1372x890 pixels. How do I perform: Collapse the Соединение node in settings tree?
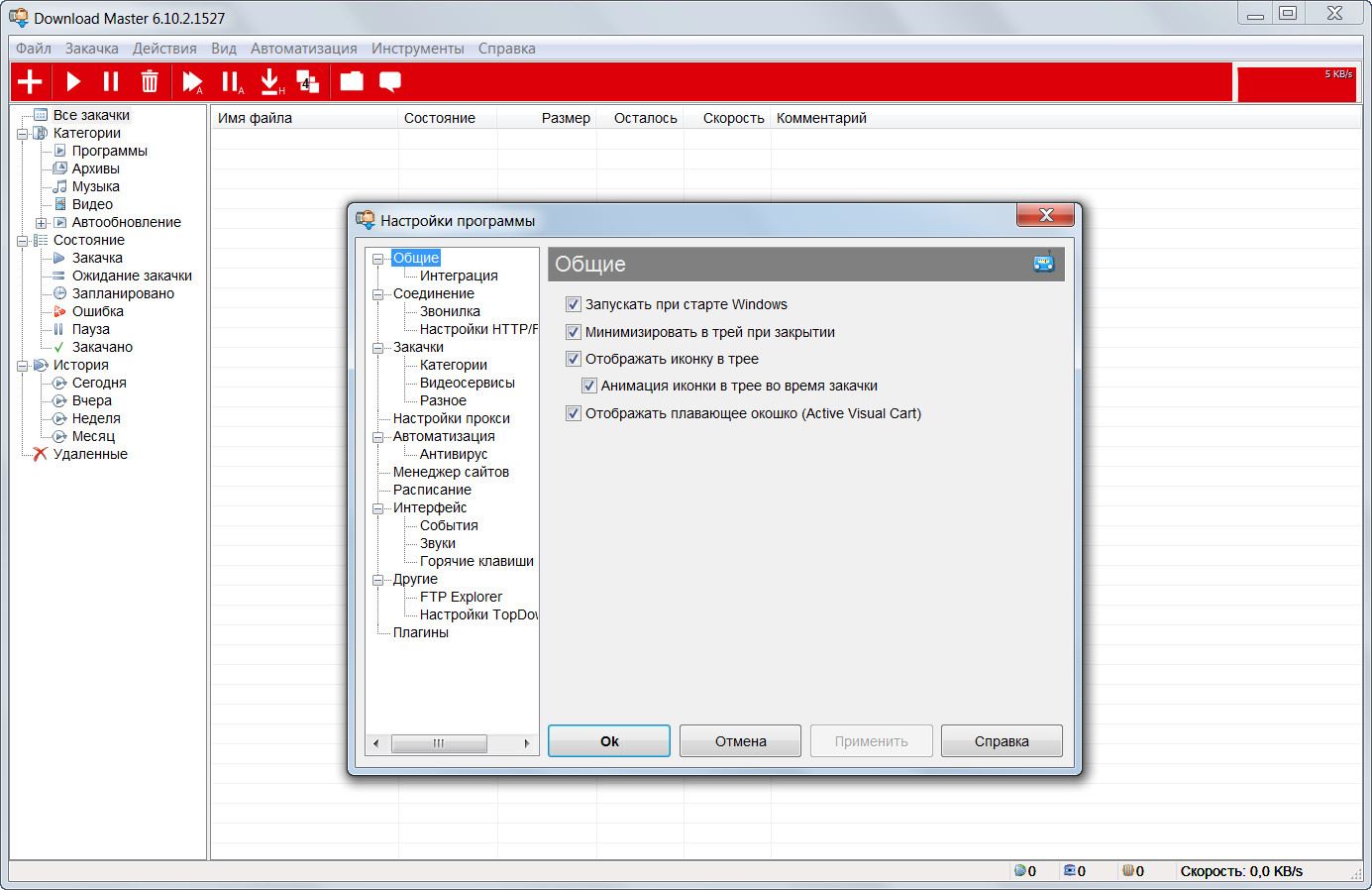377,294
